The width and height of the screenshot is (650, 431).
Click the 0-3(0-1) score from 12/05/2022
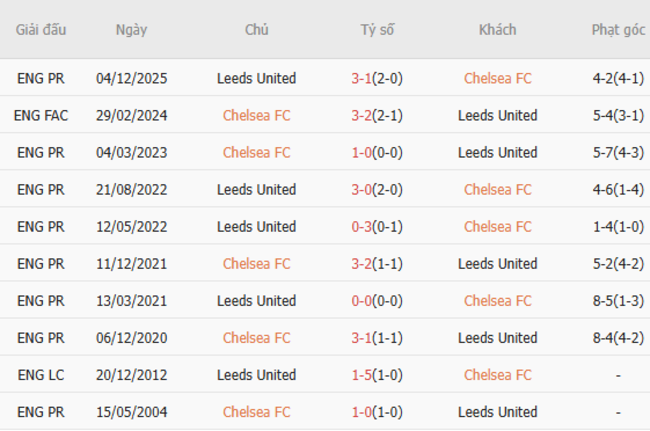tap(377, 227)
